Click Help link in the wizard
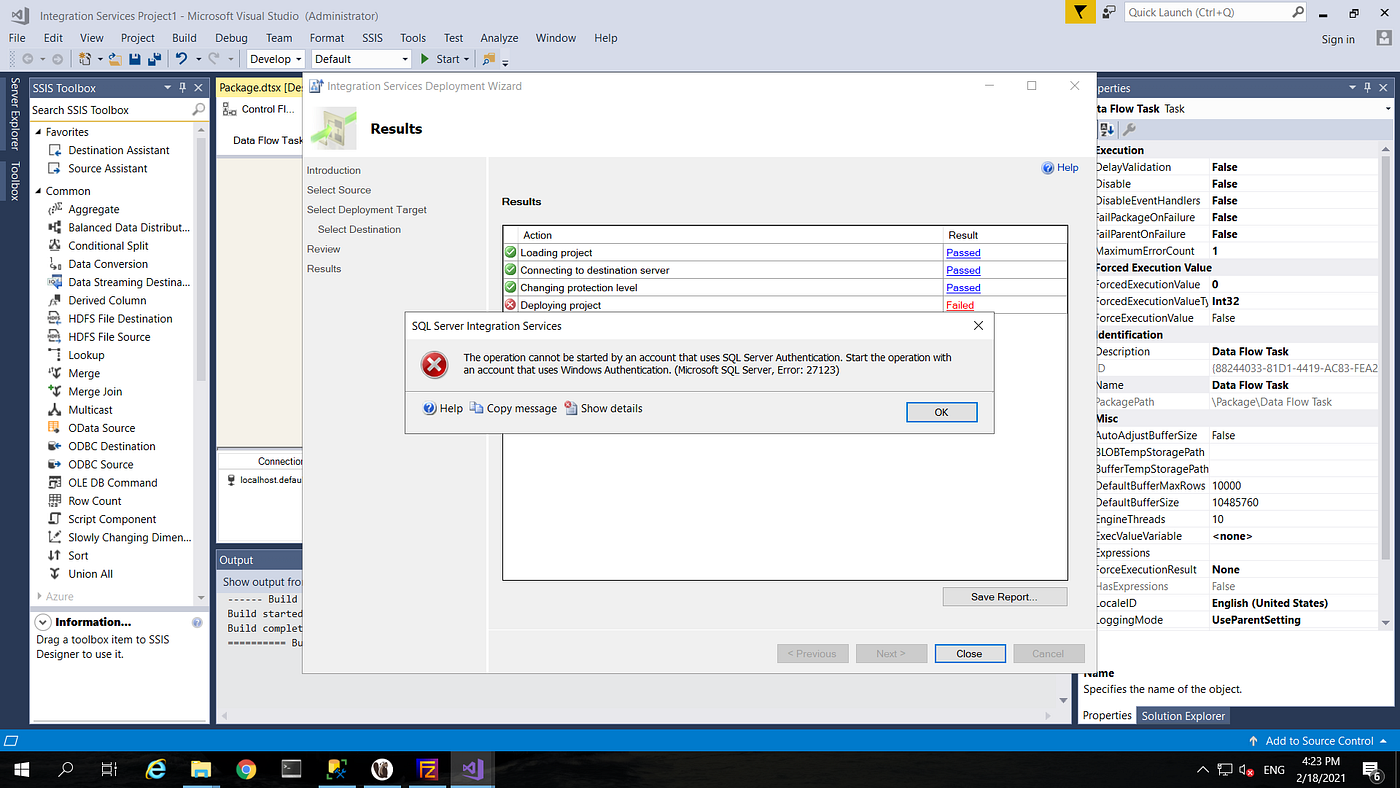 [1060, 168]
